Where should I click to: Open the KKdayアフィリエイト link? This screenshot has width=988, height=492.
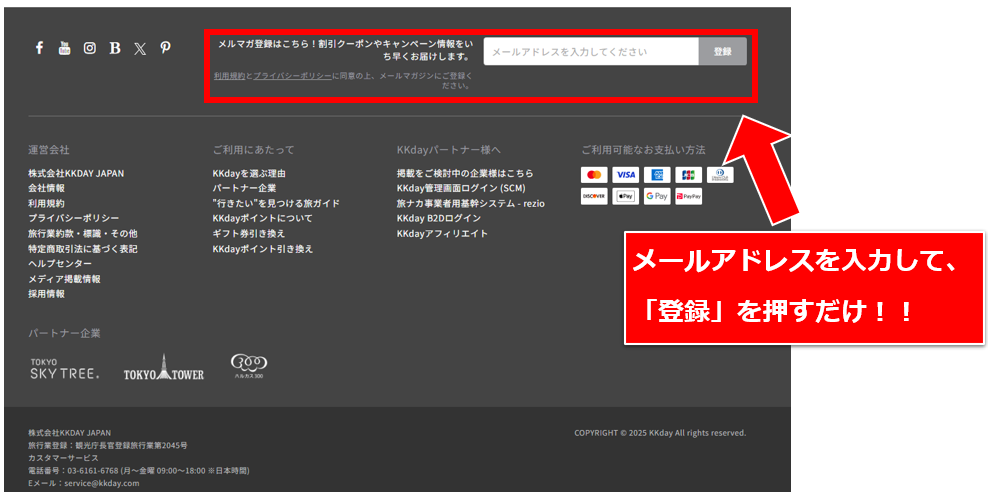442,234
